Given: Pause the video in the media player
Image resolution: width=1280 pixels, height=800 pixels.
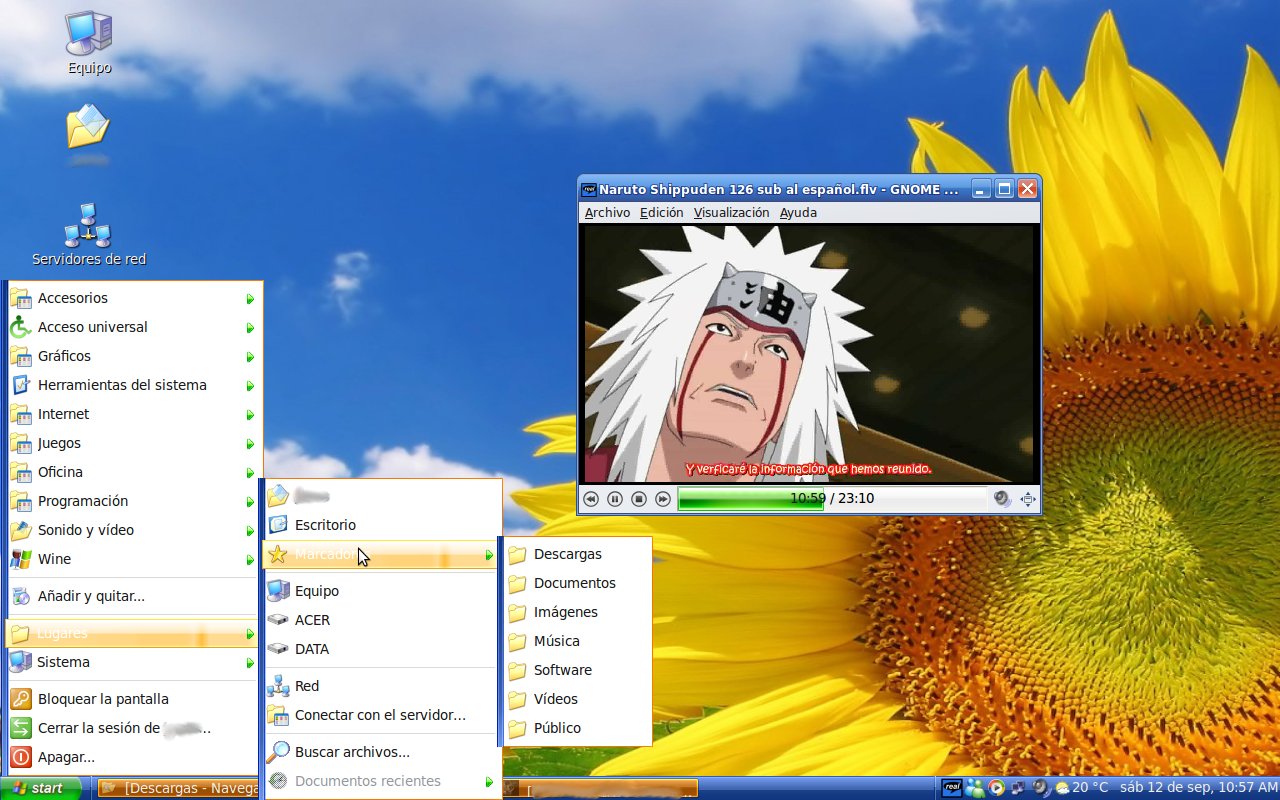Looking at the screenshot, I should click(x=615, y=499).
